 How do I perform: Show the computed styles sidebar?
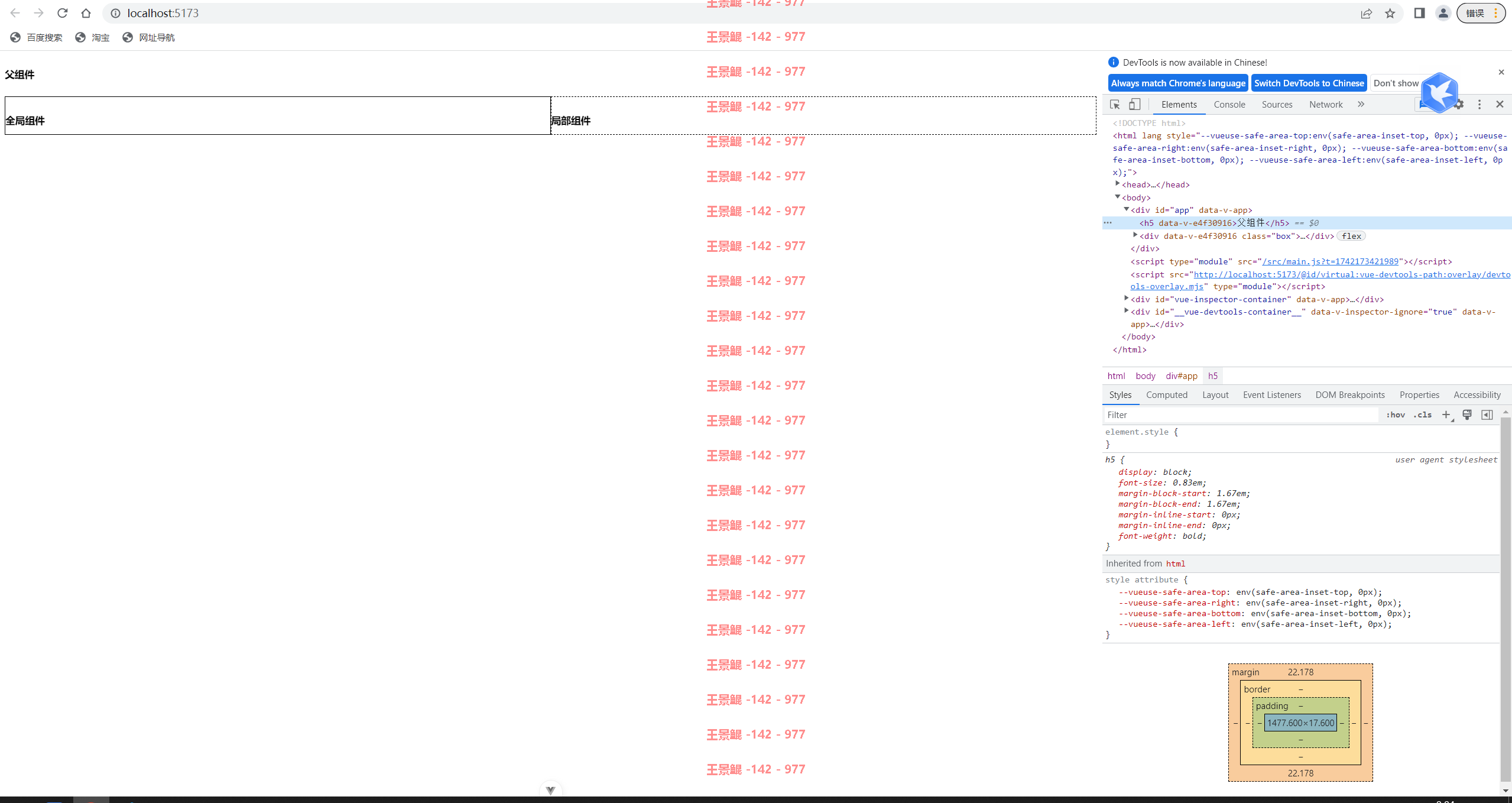click(1487, 415)
